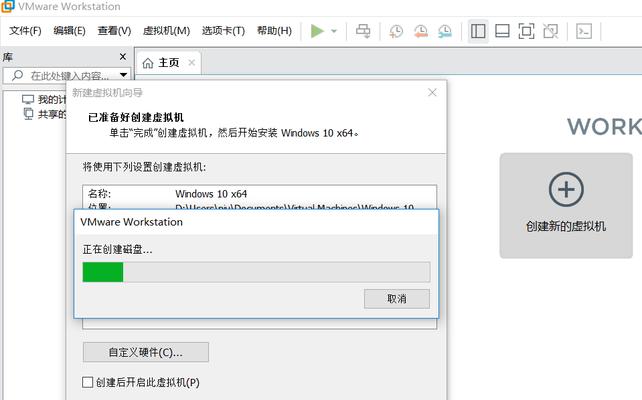
Task: Switch to the 主页 tab
Action: tap(168, 63)
